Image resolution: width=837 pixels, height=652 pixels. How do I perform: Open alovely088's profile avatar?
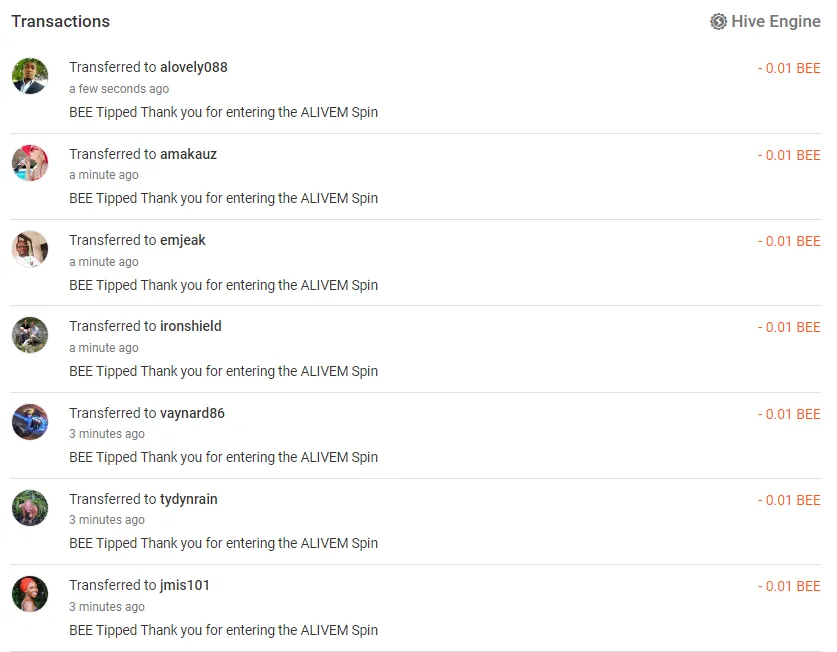30,76
